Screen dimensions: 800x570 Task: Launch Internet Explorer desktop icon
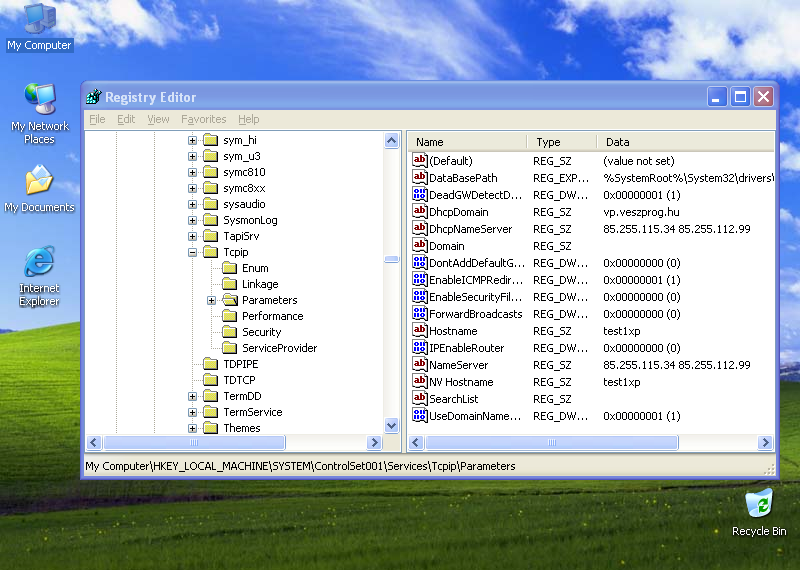[39, 276]
